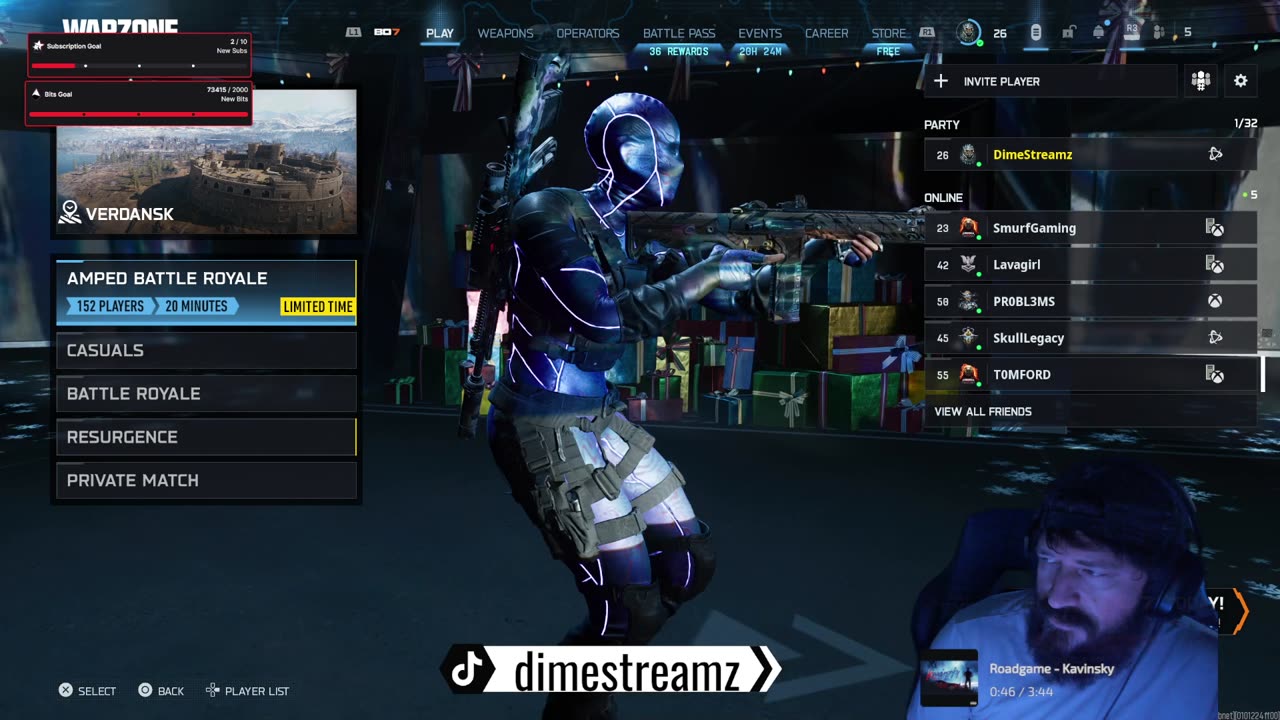Image resolution: width=1280 pixels, height=720 pixels.
Task: Open the player profile avatar in top bar
Action: (968, 33)
